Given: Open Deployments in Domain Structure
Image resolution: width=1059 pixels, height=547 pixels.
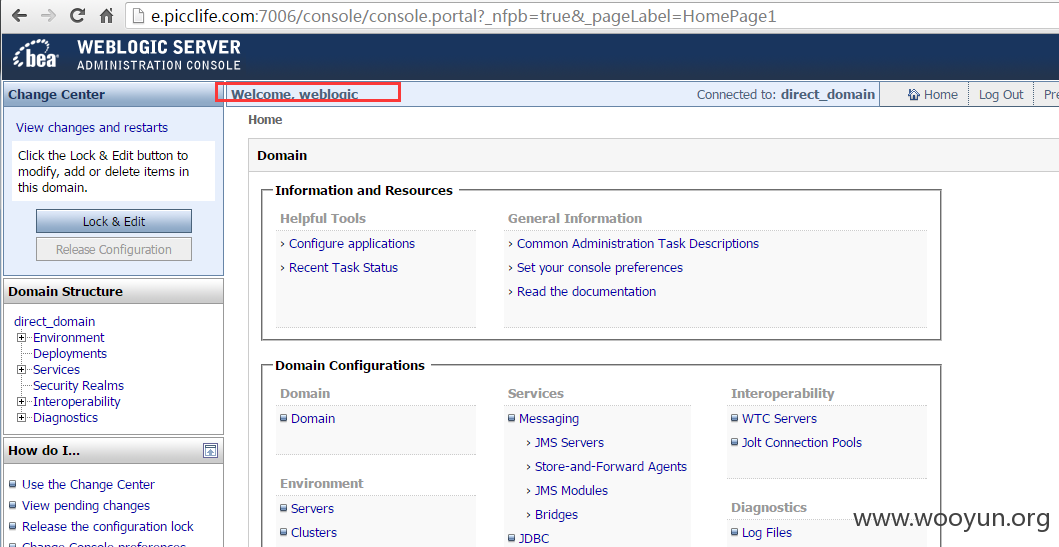Looking at the screenshot, I should (70, 353).
